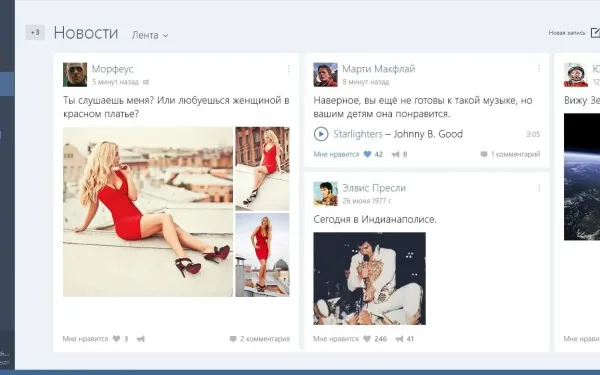Open the Марти Макфлай profile name
Image resolution: width=600 pixels, height=375 pixels.
coord(378,69)
